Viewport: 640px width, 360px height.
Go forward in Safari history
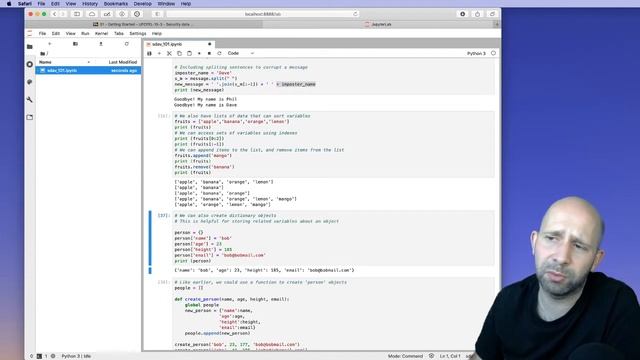(63, 14)
